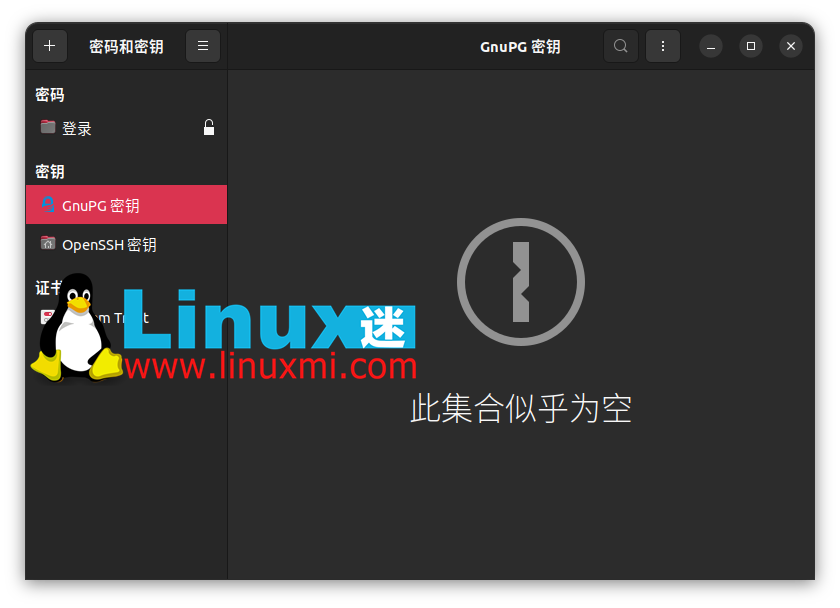Select the 登录 keyring entry
Viewport: 840px width, 608px height.
tap(126, 128)
